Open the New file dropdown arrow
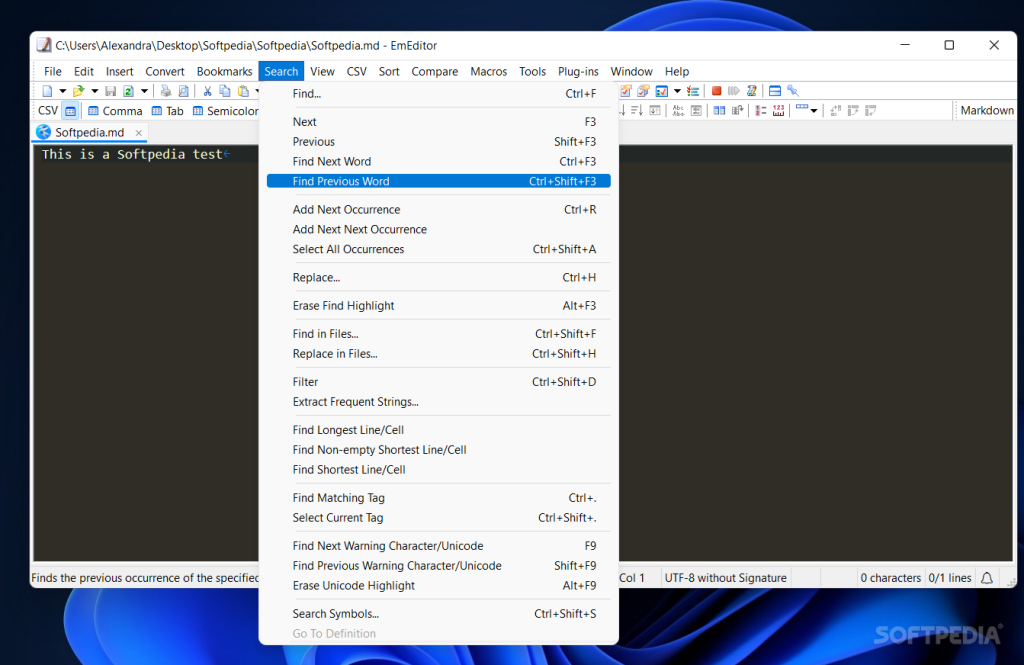 click(63, 91)
